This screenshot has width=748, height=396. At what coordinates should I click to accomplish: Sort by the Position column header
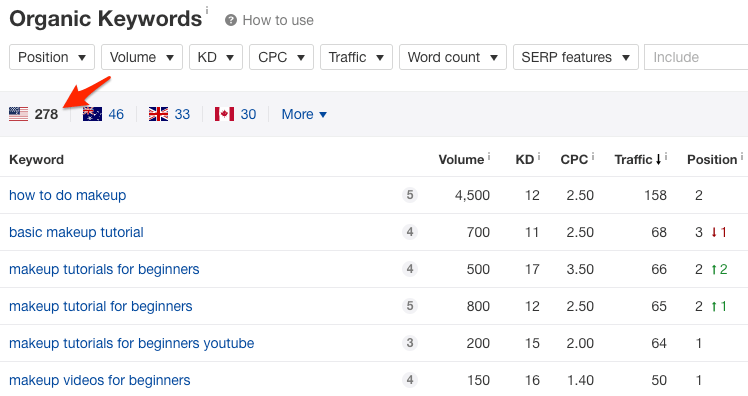(x=712, y=159)
